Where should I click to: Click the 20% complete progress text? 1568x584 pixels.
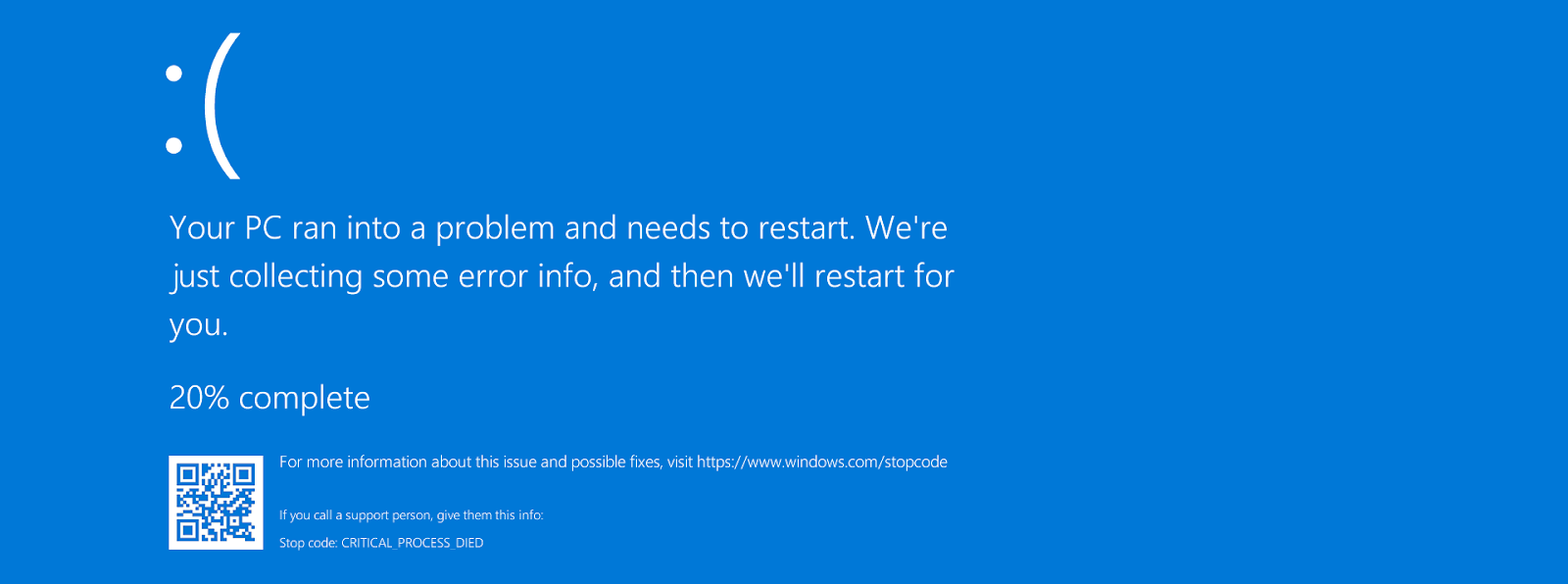point(269,398)
